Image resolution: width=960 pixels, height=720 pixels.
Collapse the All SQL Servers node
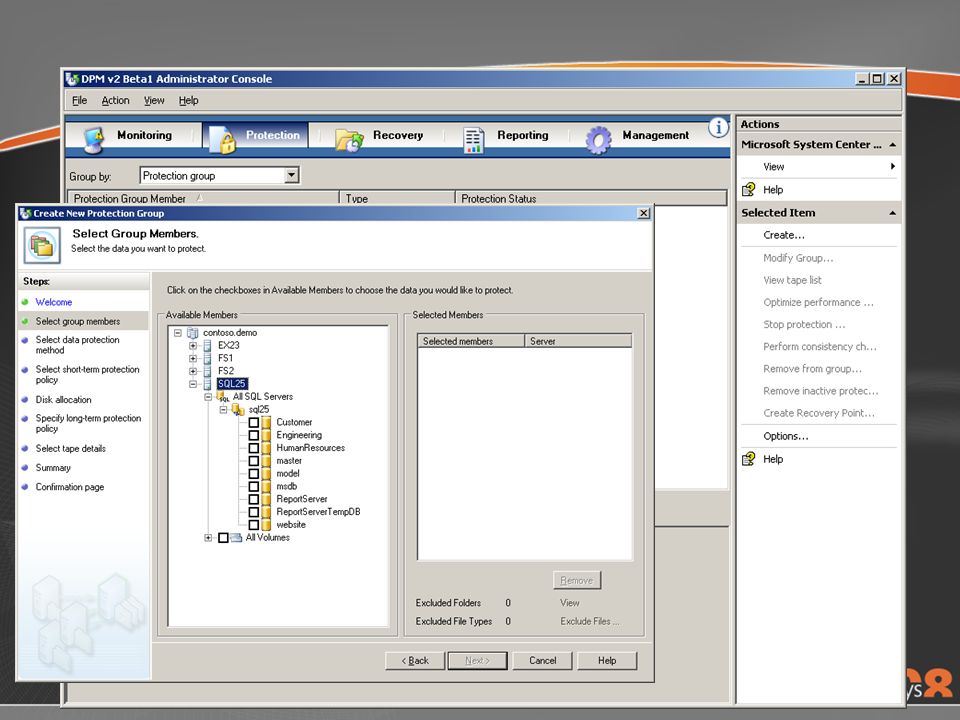pos(208,397)
